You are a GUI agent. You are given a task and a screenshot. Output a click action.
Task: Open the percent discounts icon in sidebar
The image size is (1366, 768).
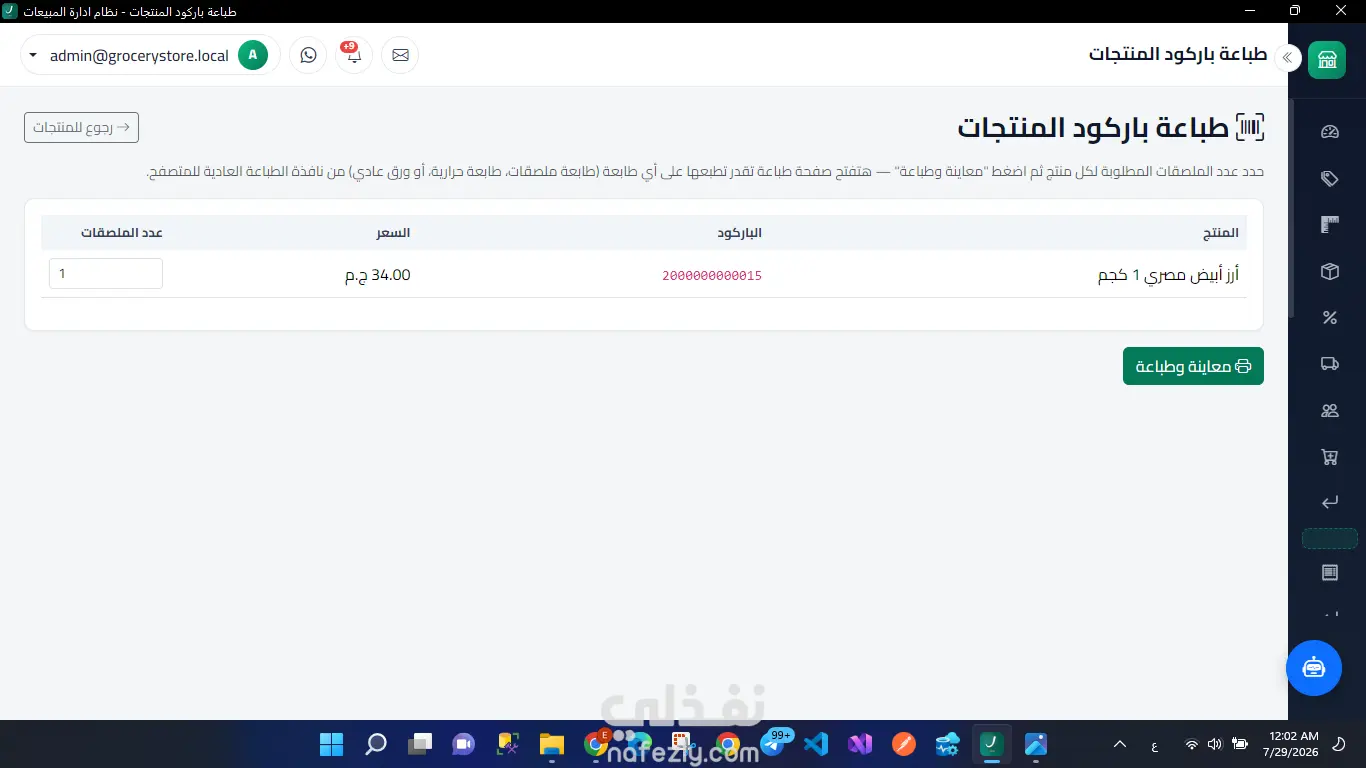1329,318
